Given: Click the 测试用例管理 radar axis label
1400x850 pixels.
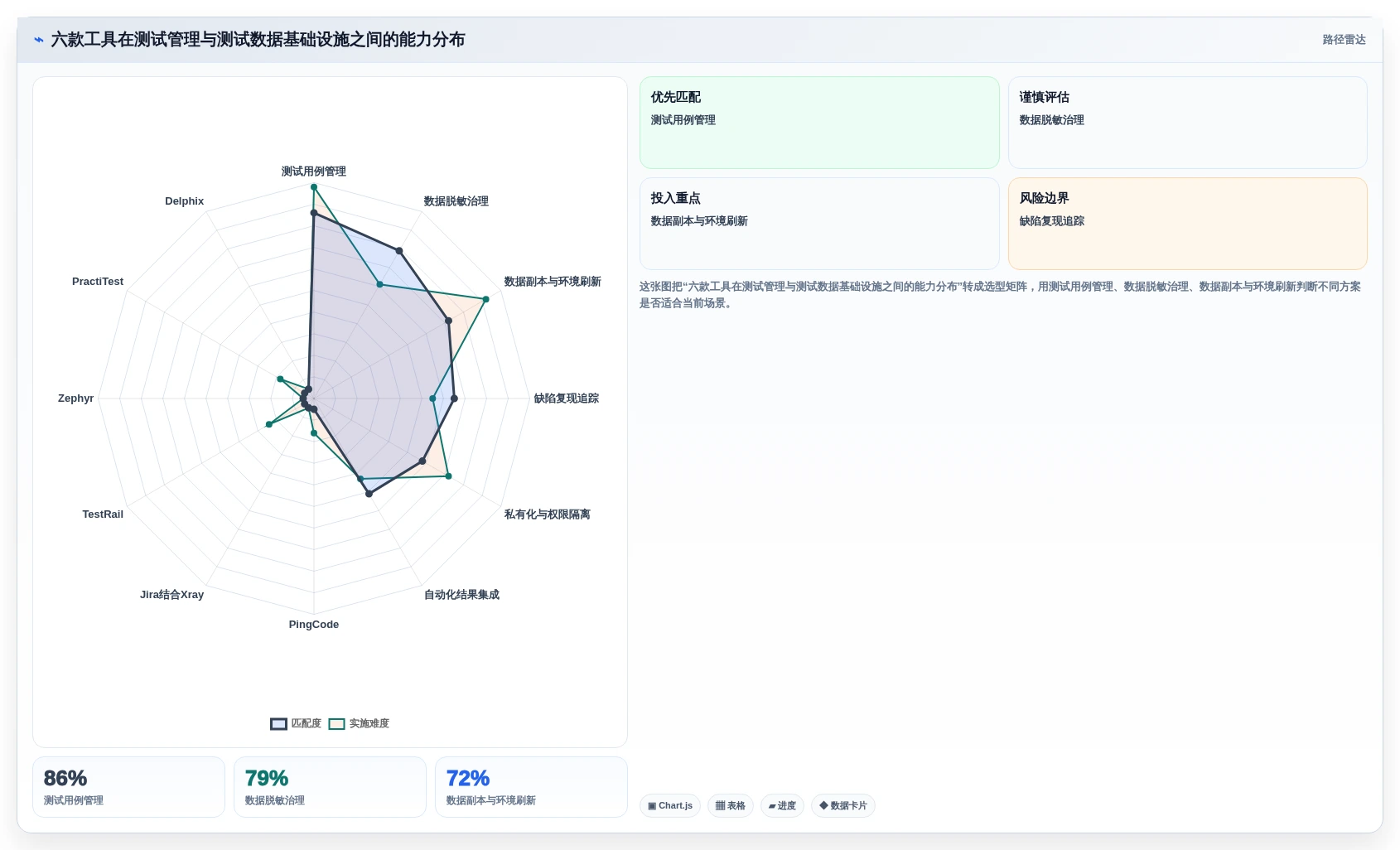Looking at the screenshot, I should [314, 171].
